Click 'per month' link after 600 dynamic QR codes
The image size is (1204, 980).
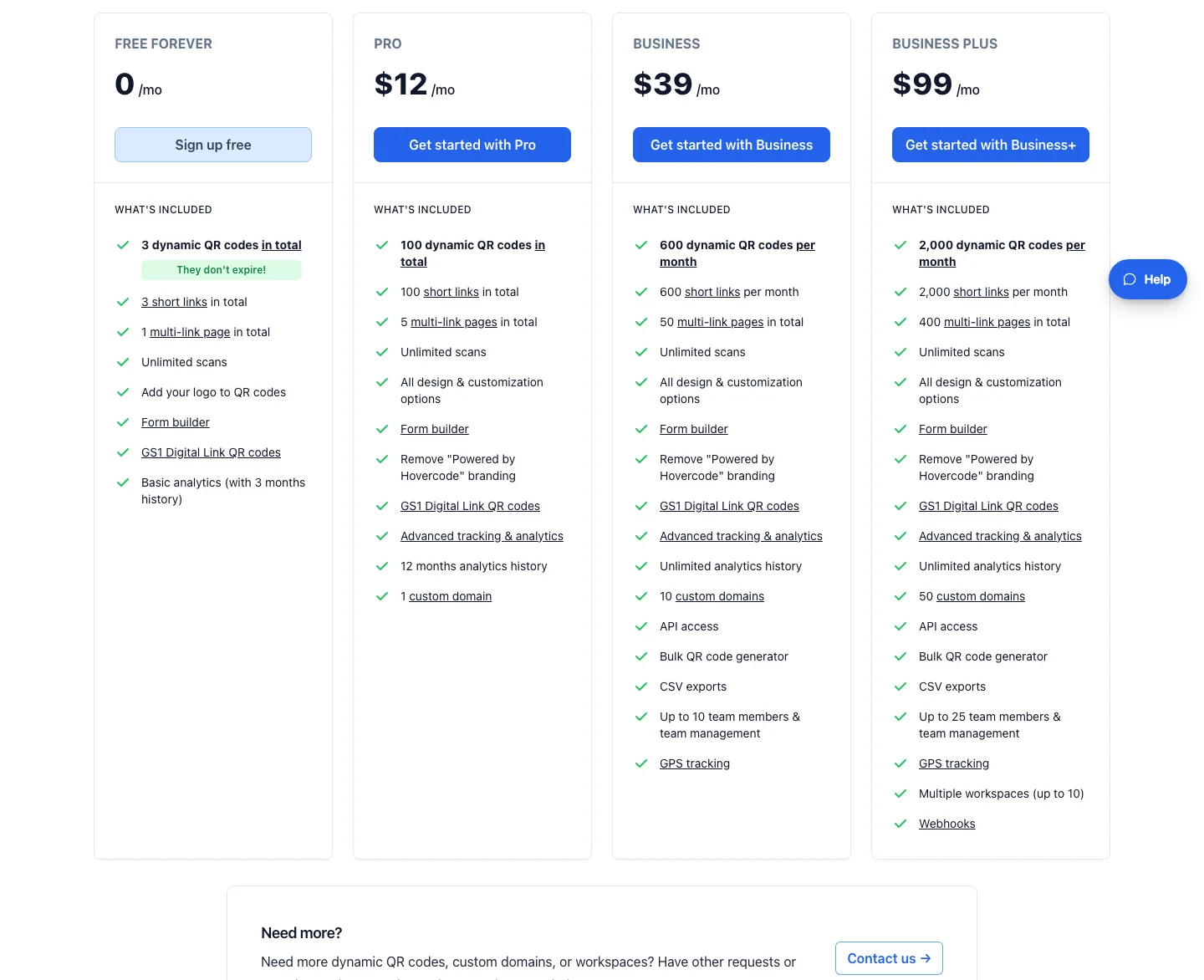805,245
